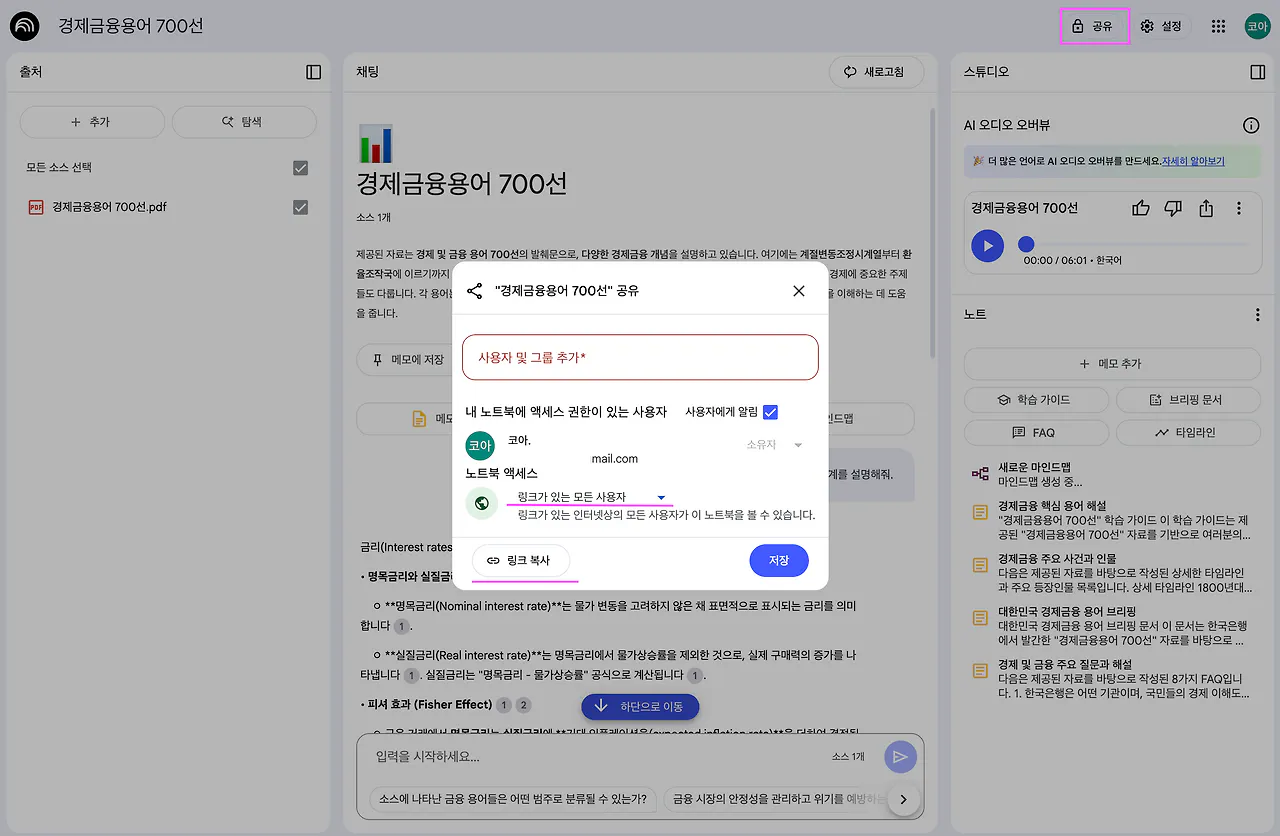This screenshot has width=1280, height=836.
Task: Open the 노트 section three-dot menu
Action: point(1258,314)
